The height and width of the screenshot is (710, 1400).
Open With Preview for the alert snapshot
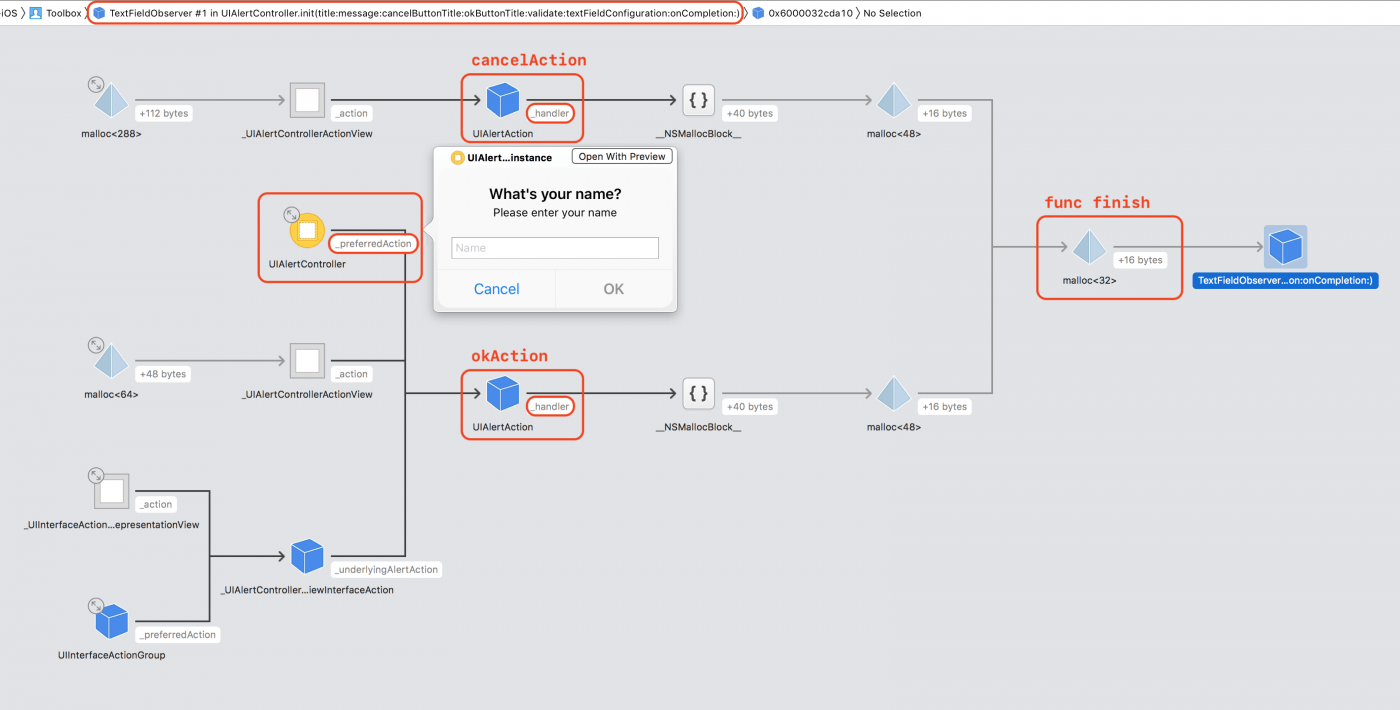[621, 156]
